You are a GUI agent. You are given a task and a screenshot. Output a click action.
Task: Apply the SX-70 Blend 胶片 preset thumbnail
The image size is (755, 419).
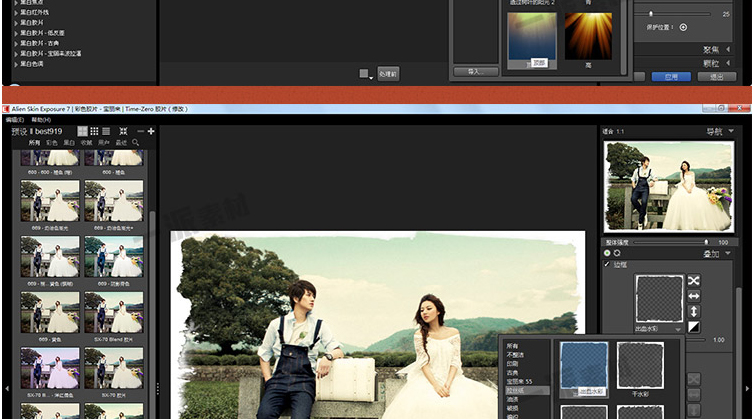pos(114,313)
